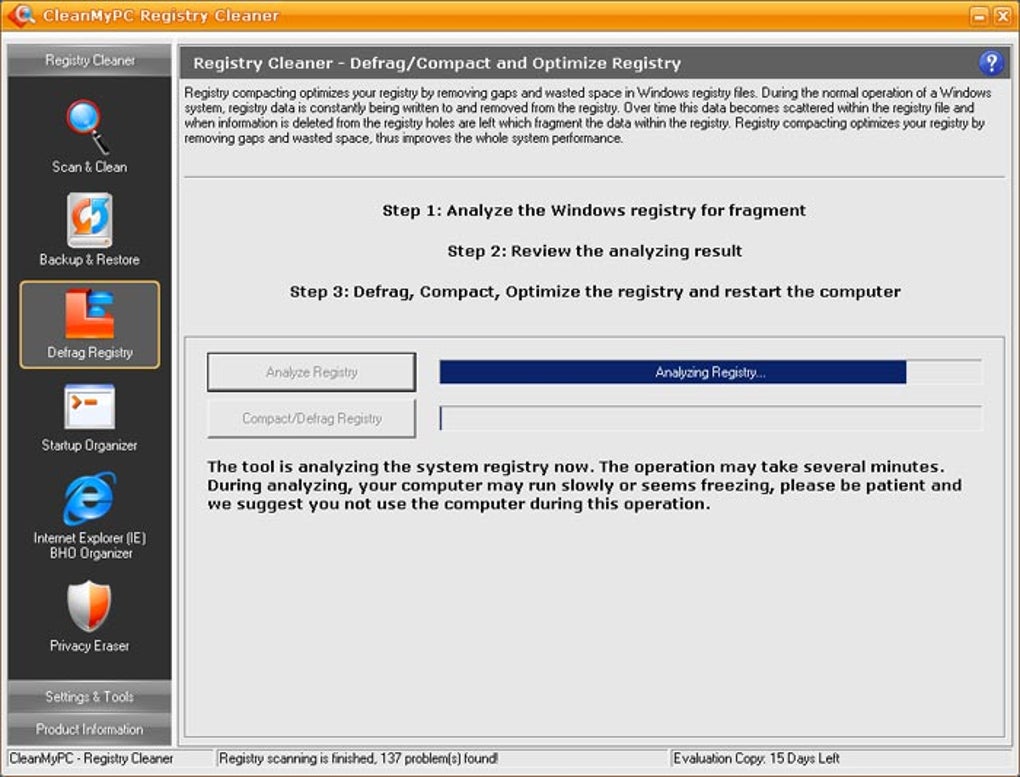Expand the Product Information section

tap(90, 729)
